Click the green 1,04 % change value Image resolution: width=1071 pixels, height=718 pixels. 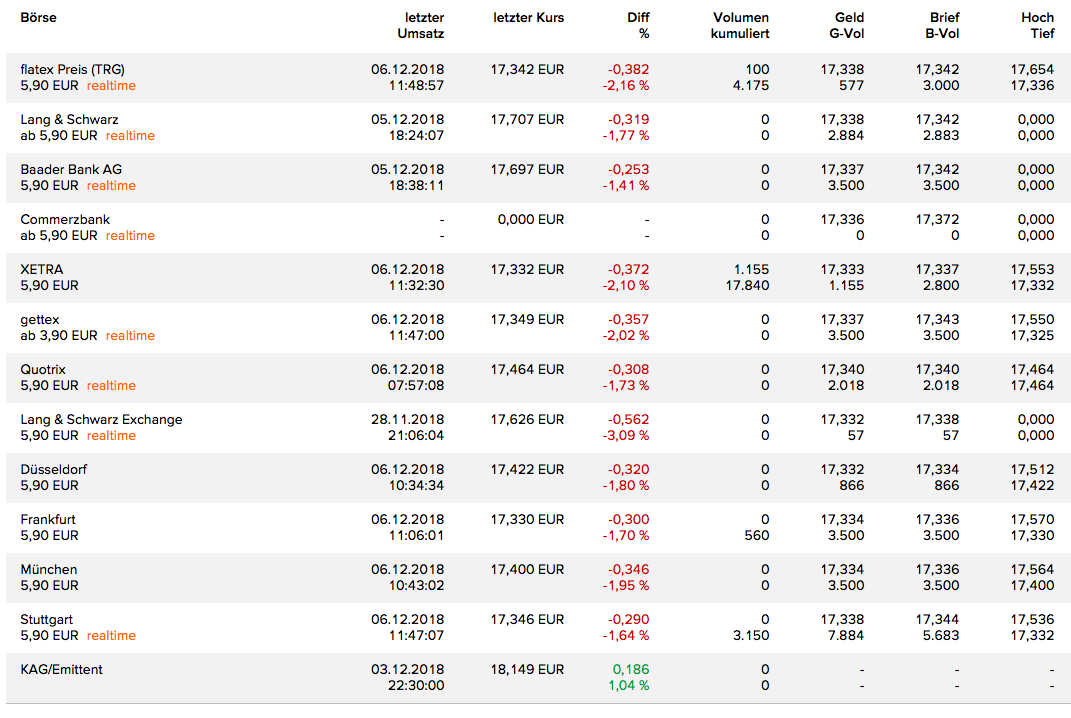(x=629, y=686)
